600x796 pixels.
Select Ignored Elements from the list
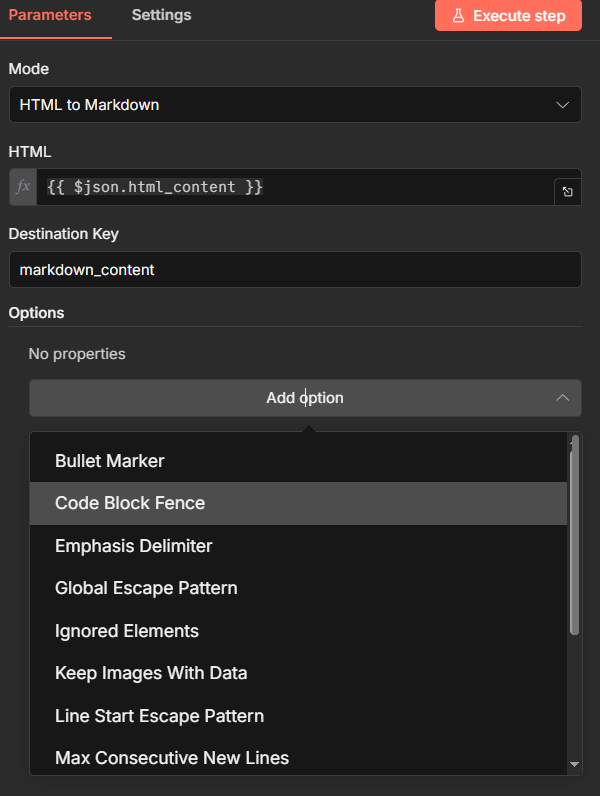pyautogui.click(x=127, y=631)
